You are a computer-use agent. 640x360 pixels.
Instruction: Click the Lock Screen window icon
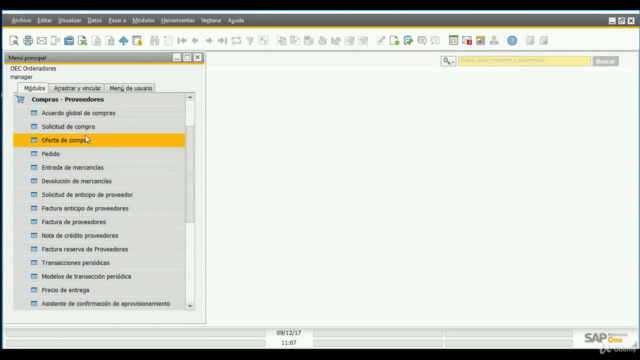tap(137, 40)
